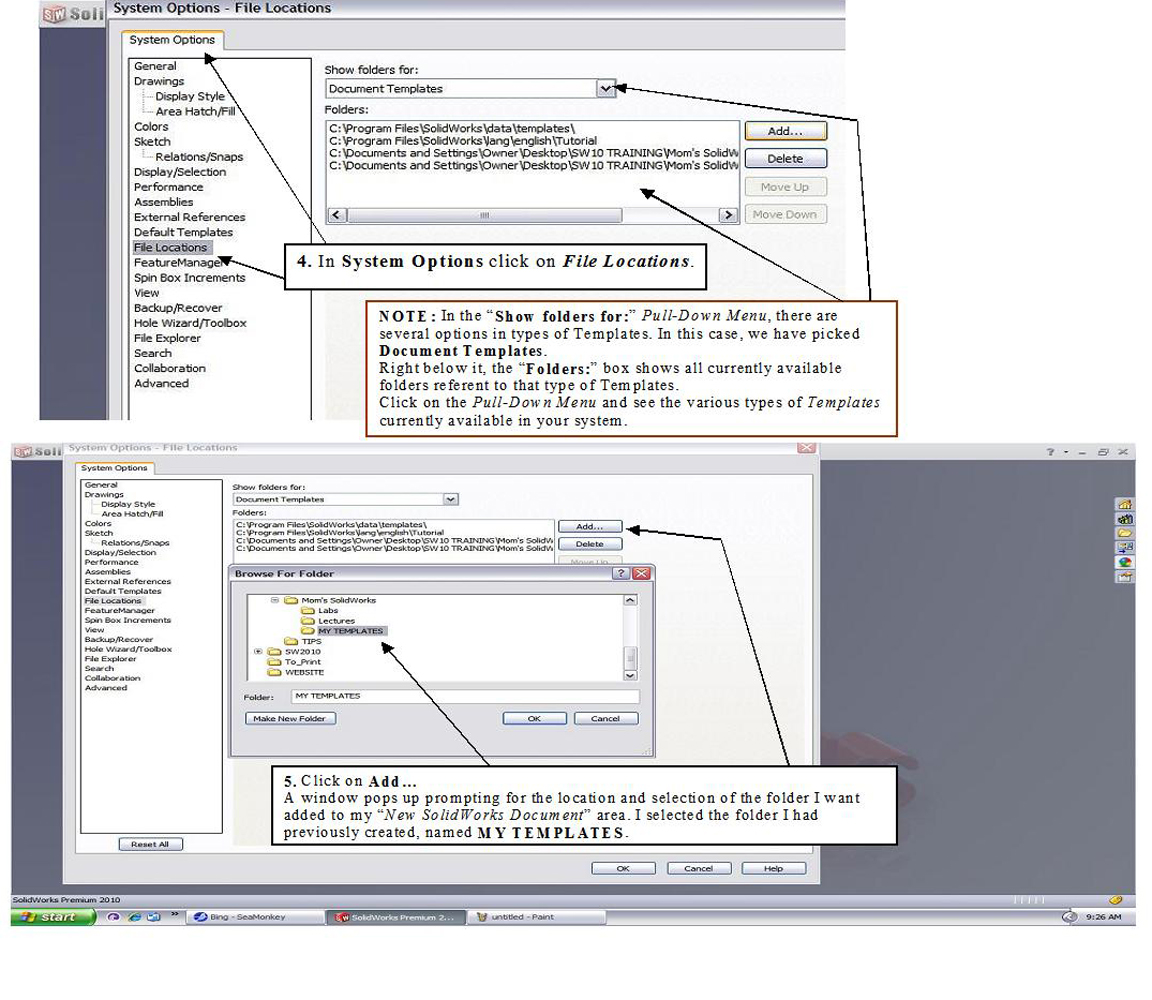The image size is (1152, 1000).
Task: Open the Custom Properties task pane
Action: tap(1124, 576)
